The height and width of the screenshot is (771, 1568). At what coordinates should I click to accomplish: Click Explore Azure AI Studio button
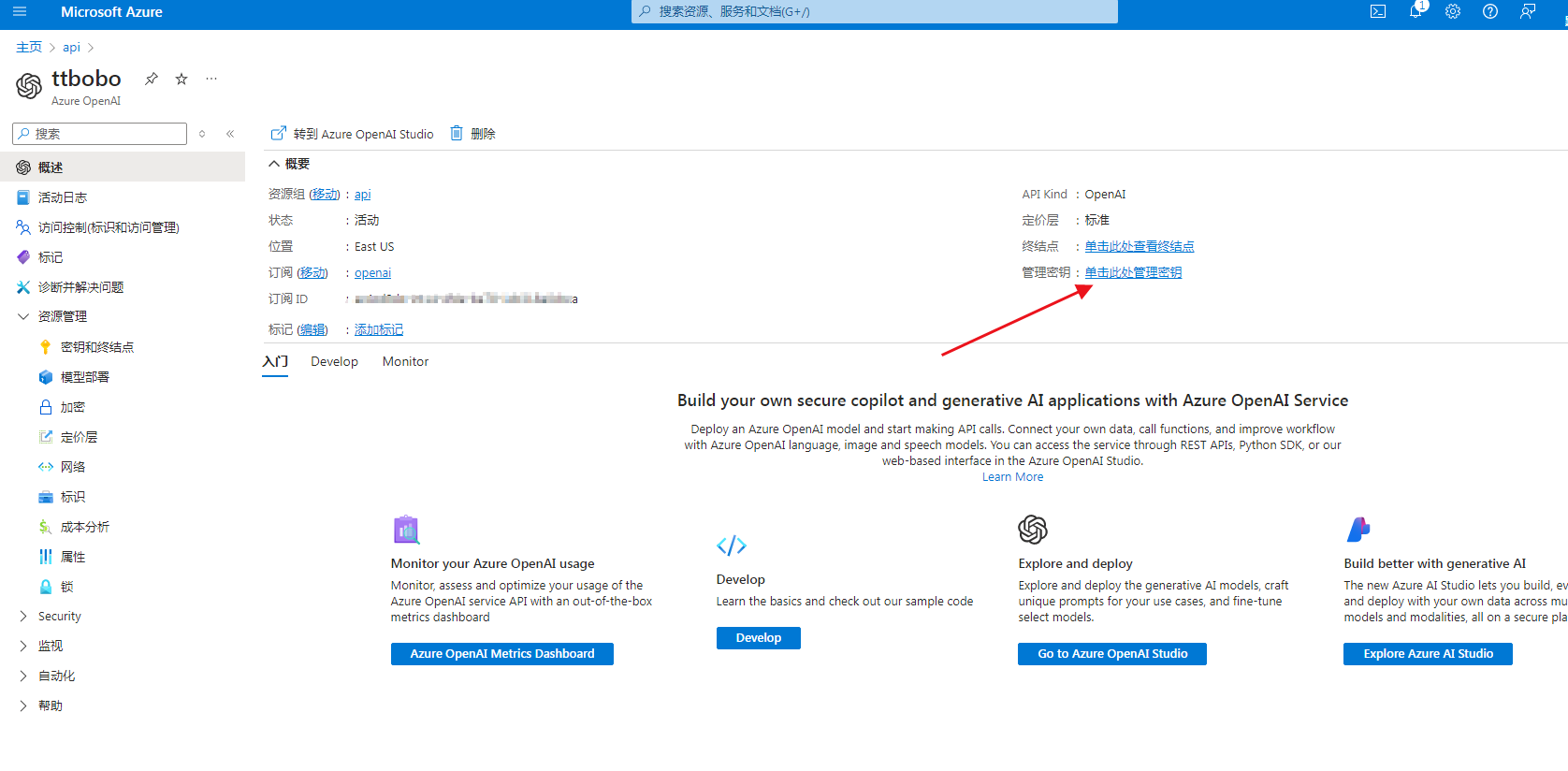click(x=1428, y=654)
